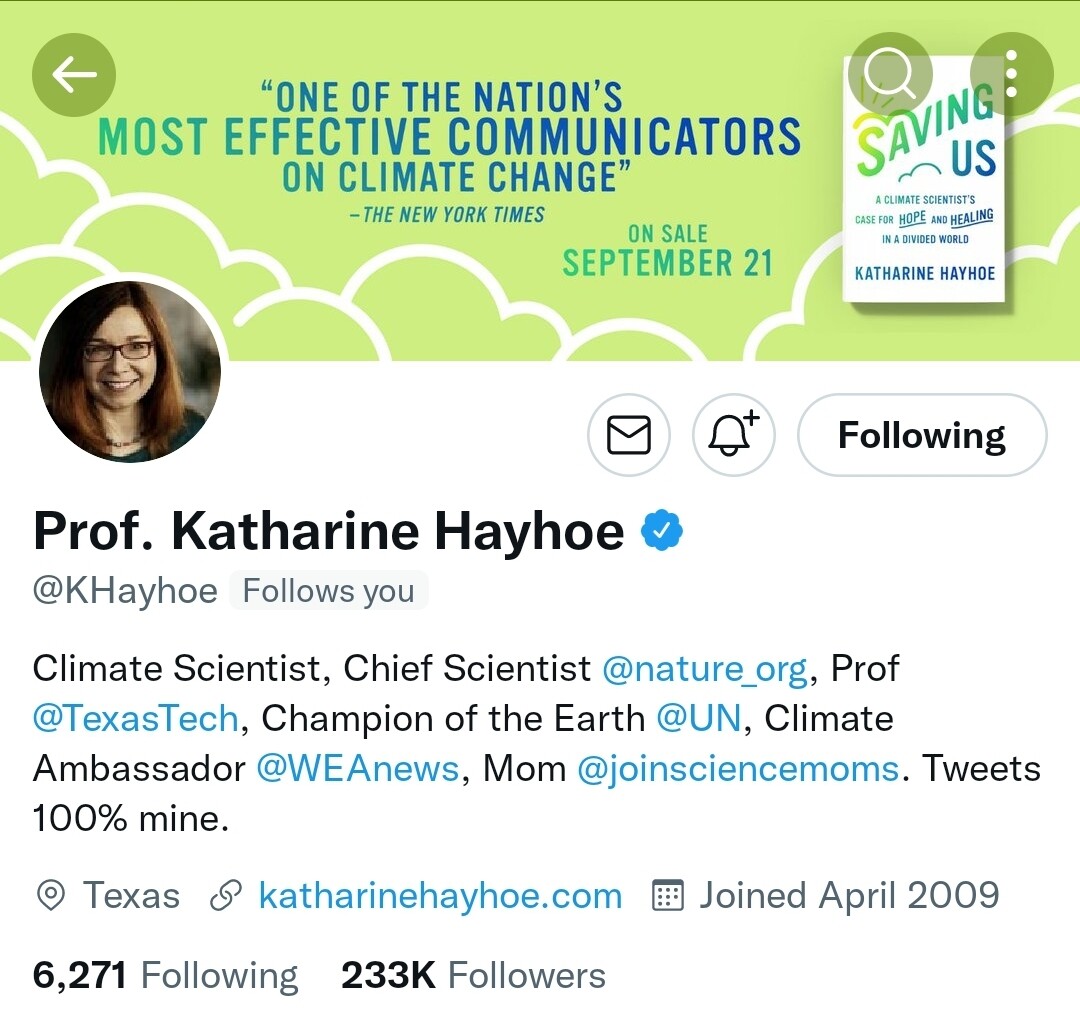Open the @nature_org mention

(704, 668)
